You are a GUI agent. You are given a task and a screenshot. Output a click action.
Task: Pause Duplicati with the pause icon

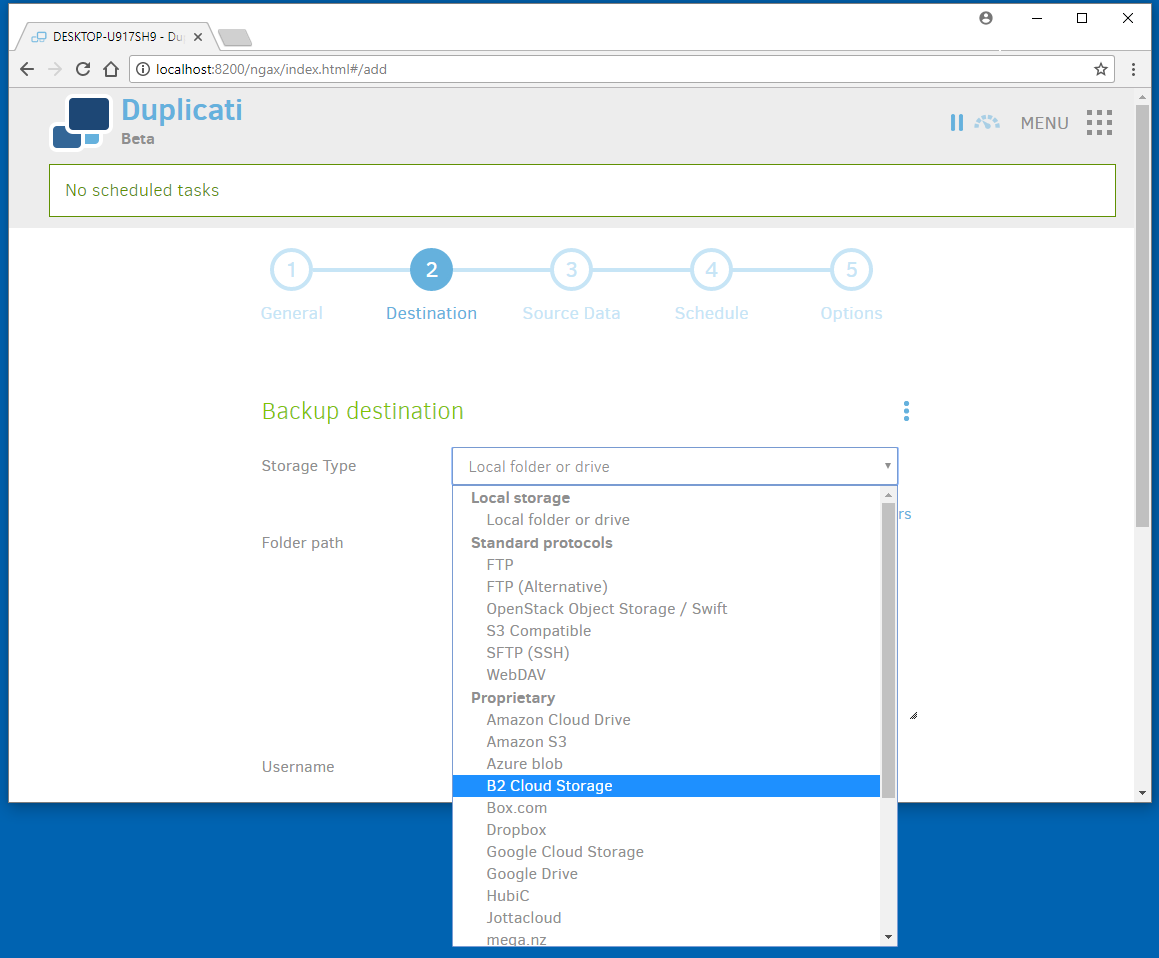pyautogui.click(x=956, y=123)
